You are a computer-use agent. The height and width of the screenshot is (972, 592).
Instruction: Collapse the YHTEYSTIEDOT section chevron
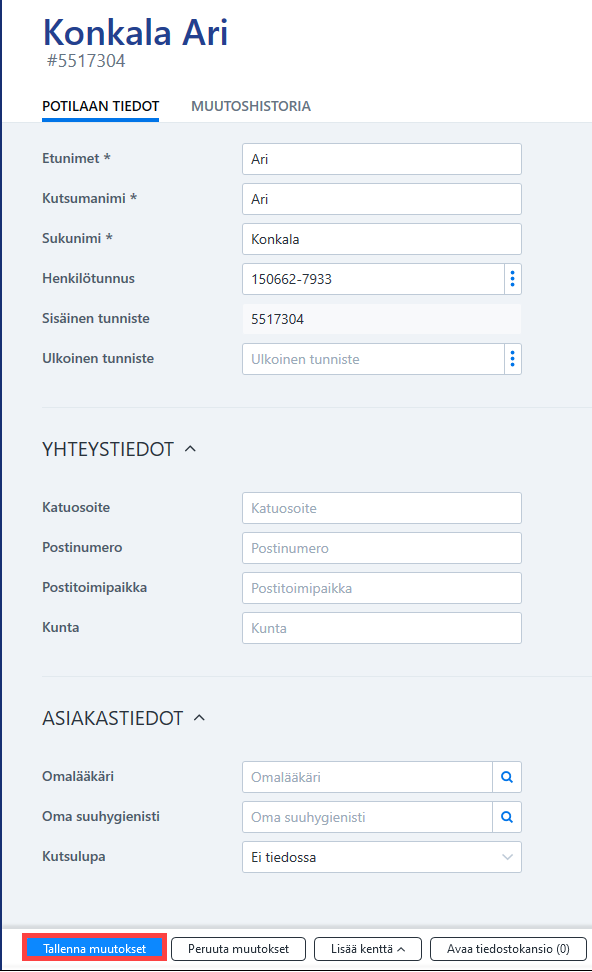point(190,449)
